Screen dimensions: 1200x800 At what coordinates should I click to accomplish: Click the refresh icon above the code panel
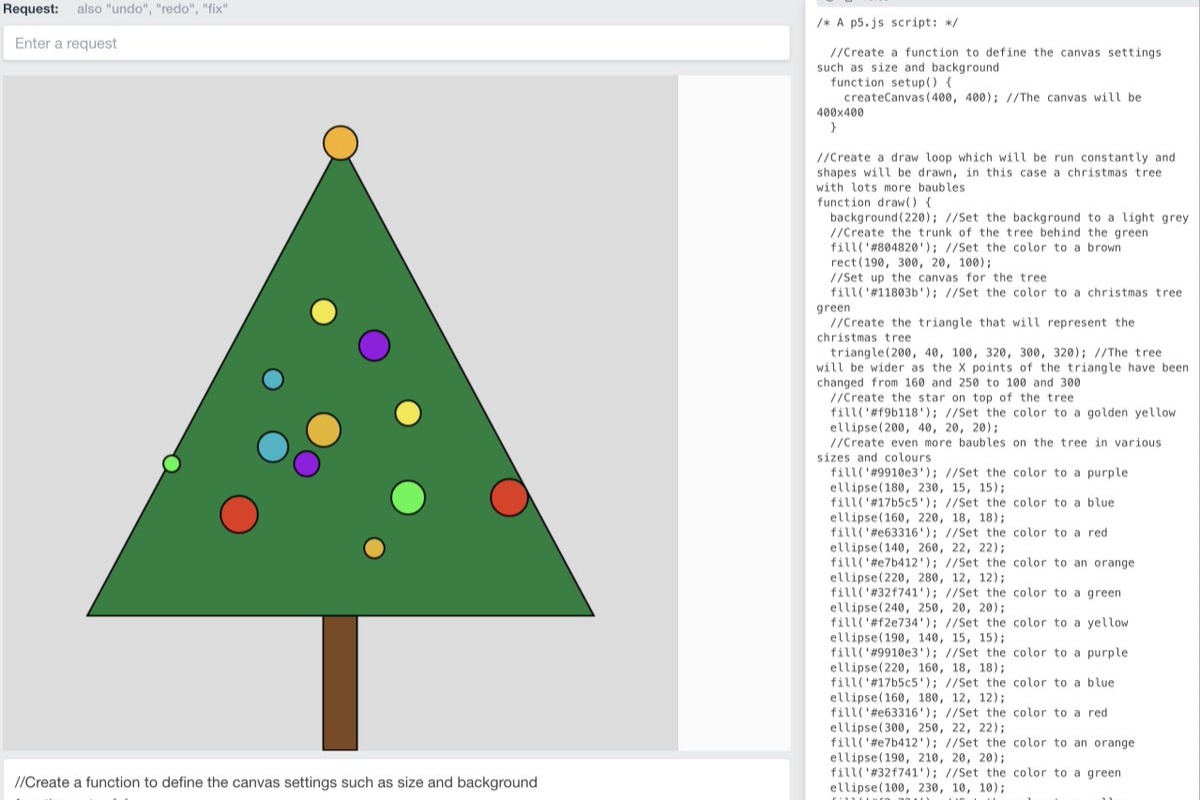[830, 3]
